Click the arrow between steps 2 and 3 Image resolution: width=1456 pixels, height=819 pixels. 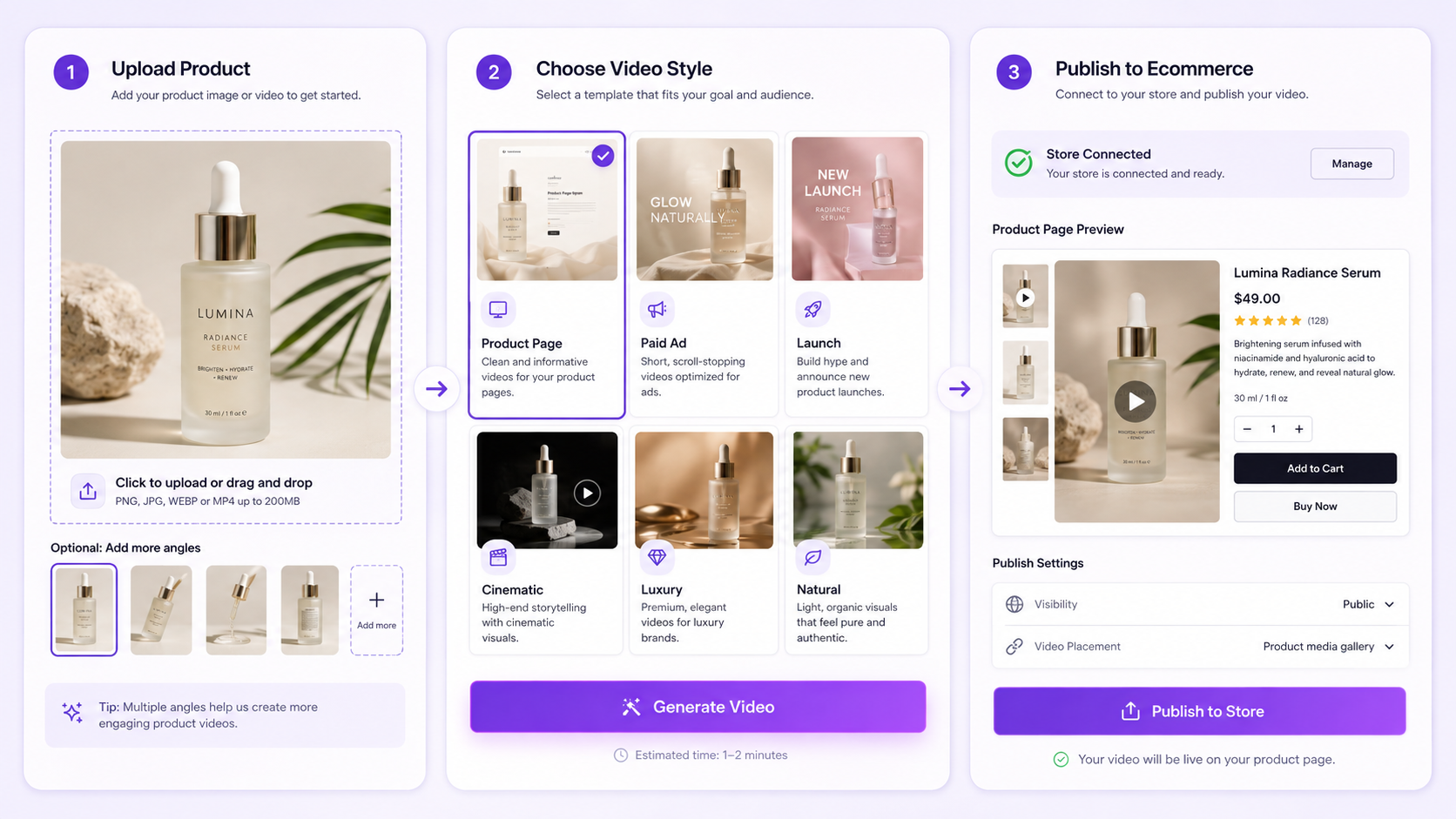(960, 389)
